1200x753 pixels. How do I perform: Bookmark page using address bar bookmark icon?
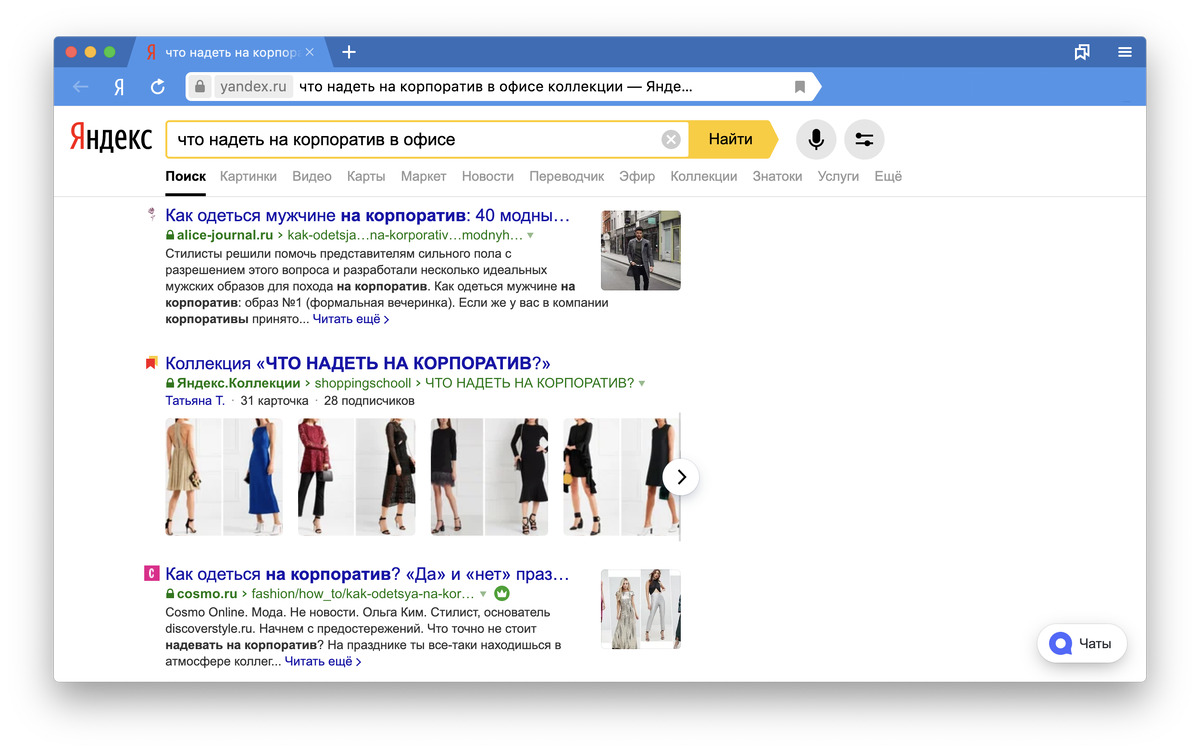[800, 87]
